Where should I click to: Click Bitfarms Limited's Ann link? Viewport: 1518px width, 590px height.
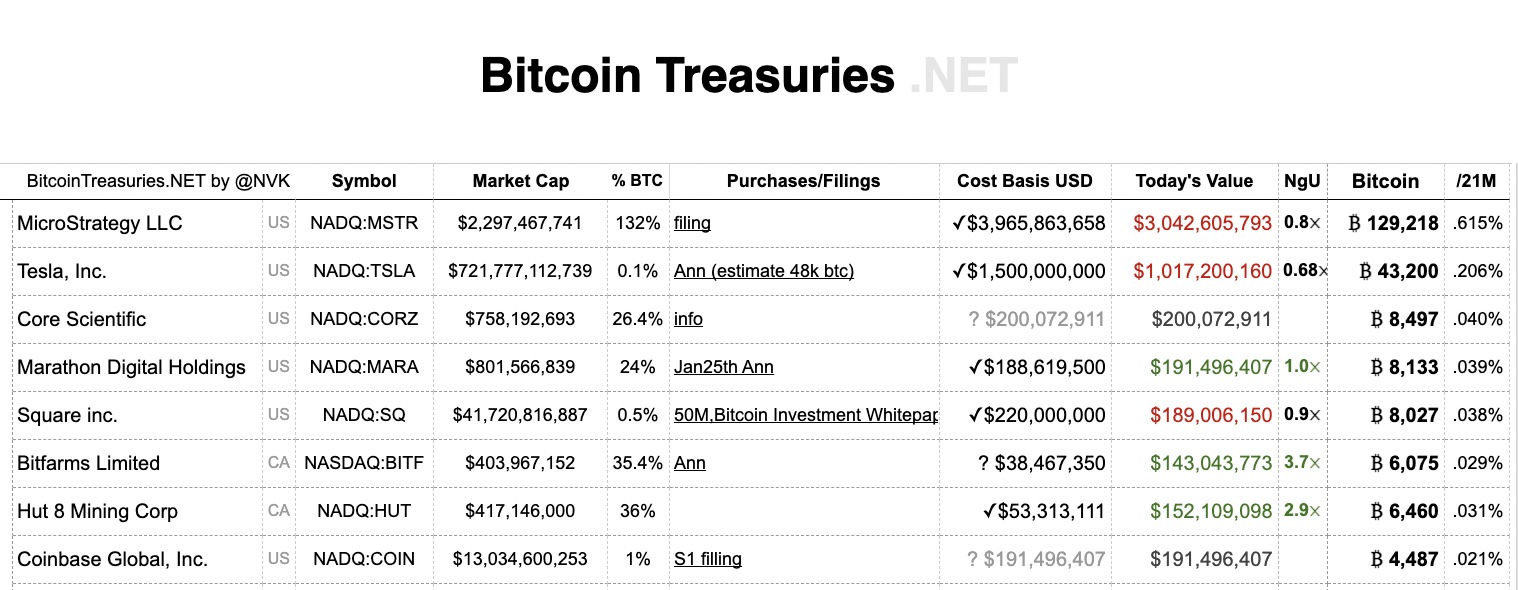coord(689,463)
